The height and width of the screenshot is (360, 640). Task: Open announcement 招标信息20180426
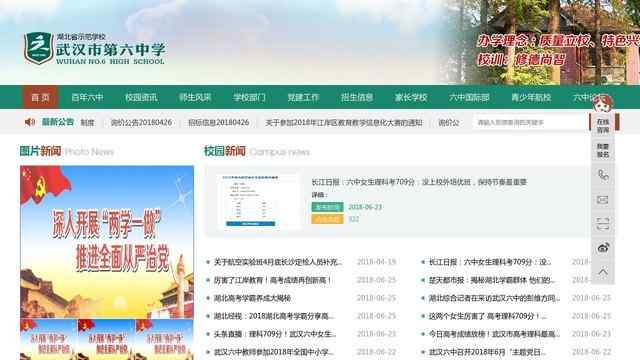pos(218,122)
